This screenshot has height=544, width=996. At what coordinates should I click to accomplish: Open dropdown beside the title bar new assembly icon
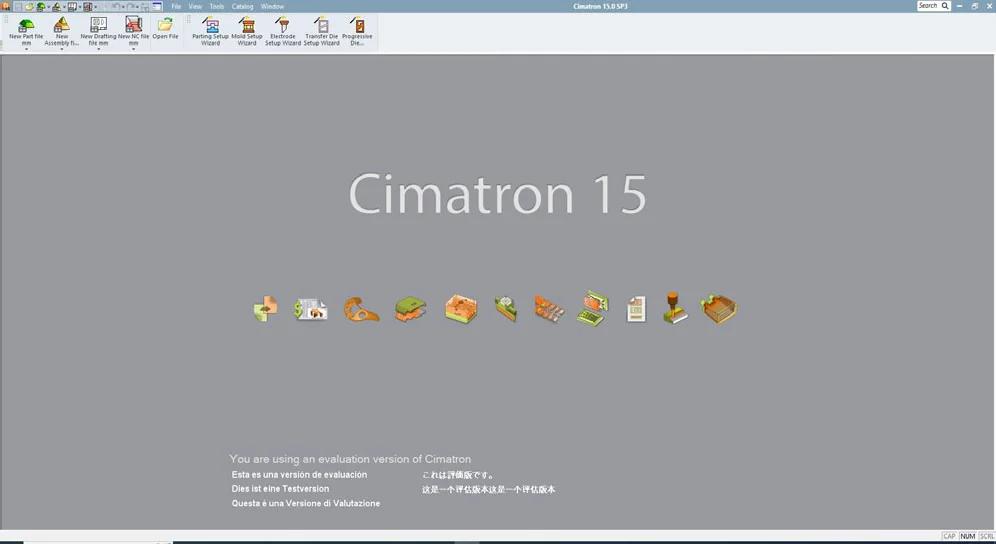point(64,7)
